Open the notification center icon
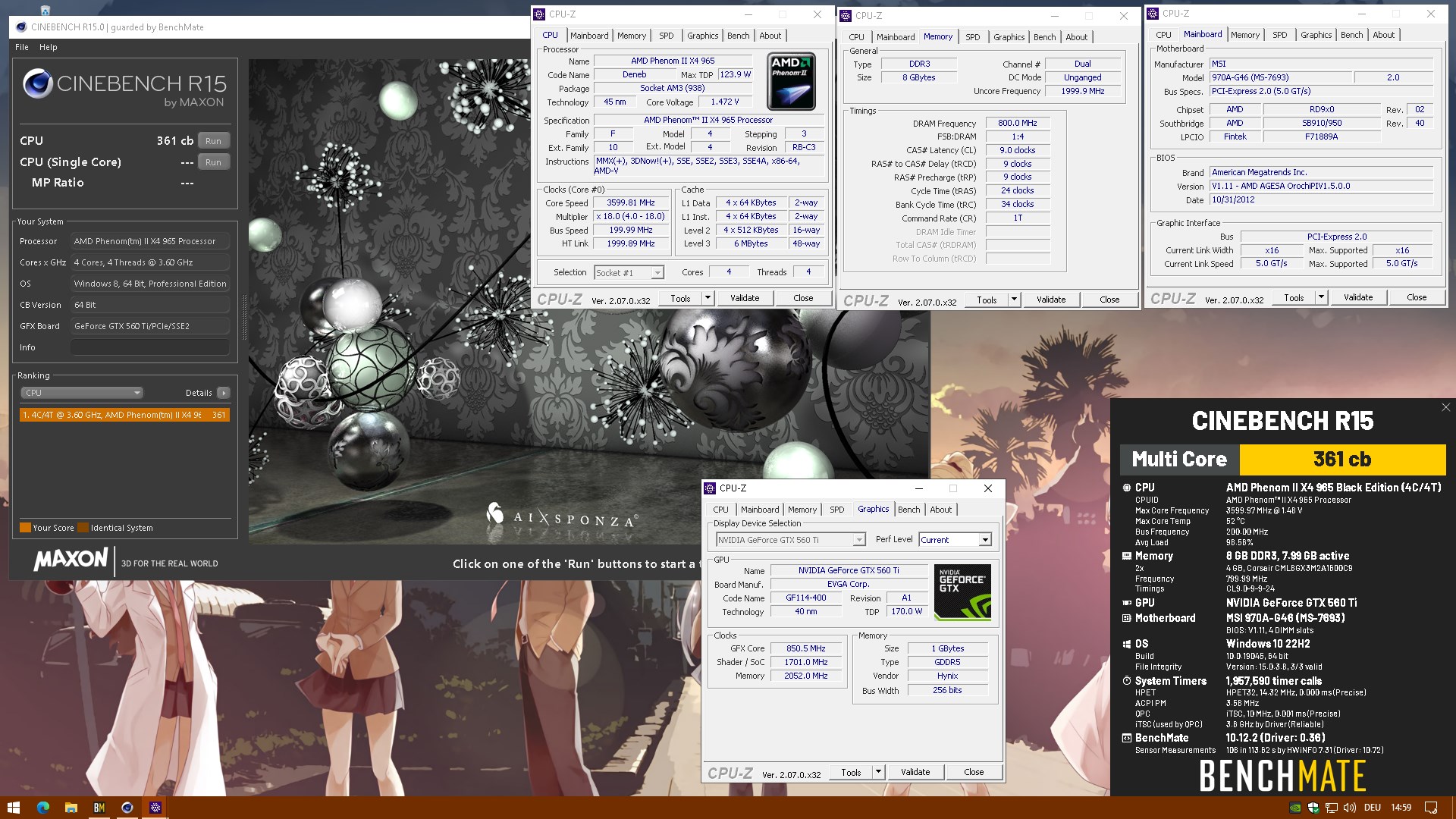 pos(1431,808)
